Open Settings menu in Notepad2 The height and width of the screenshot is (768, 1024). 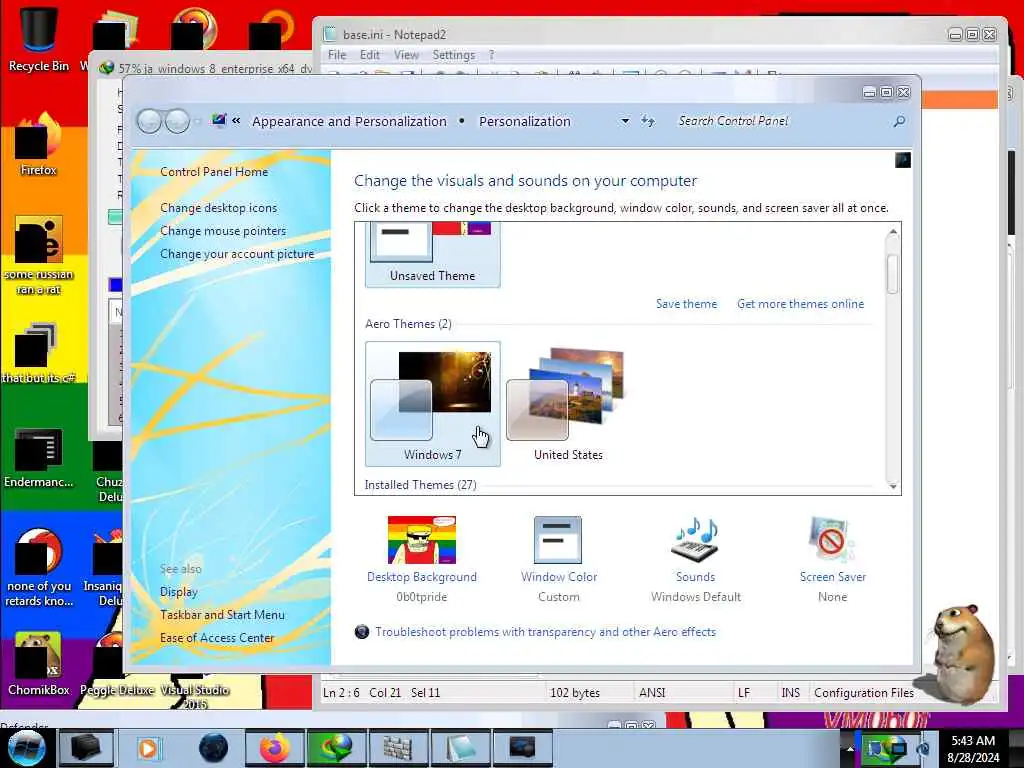point(453,55)
